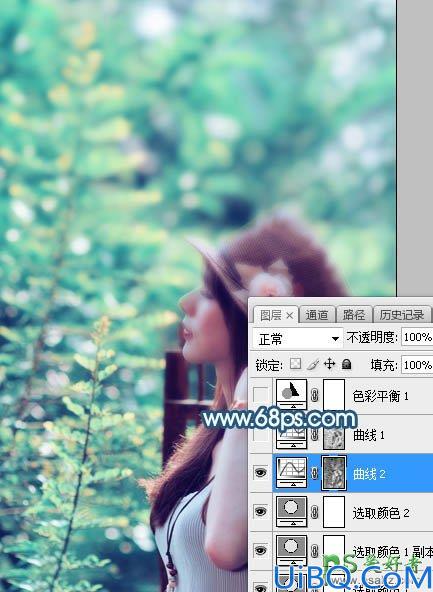
Task: Hide the 曲线 2 layer
Action: [x=260, y=473]
